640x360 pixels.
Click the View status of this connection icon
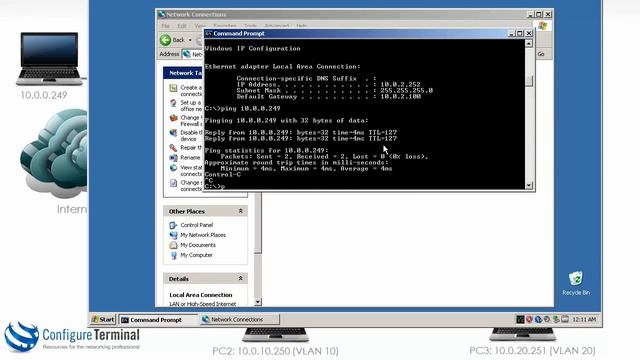pos(173,168)
